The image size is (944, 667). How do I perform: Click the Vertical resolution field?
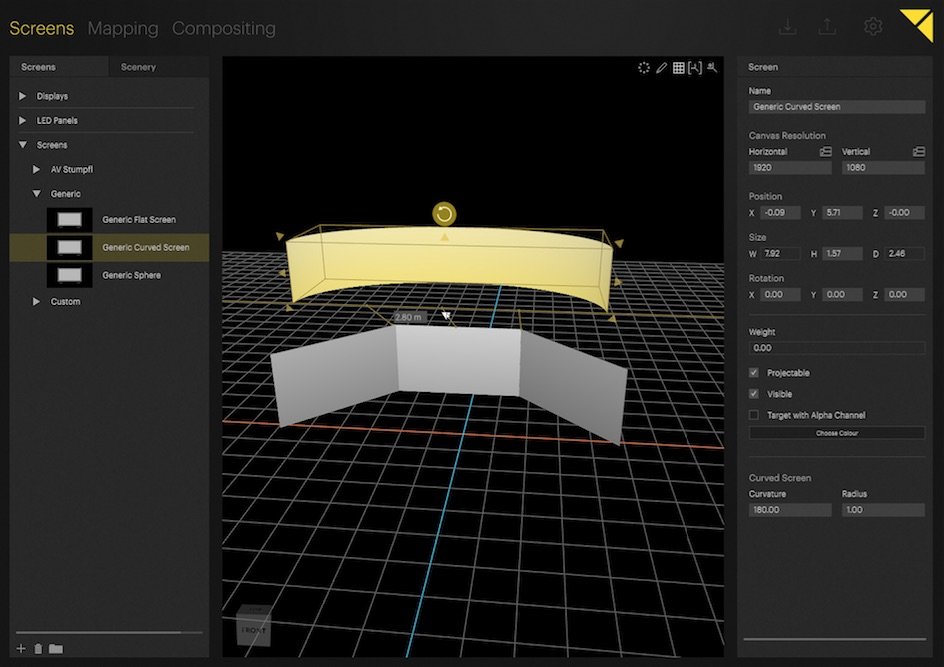click(883, 168)
